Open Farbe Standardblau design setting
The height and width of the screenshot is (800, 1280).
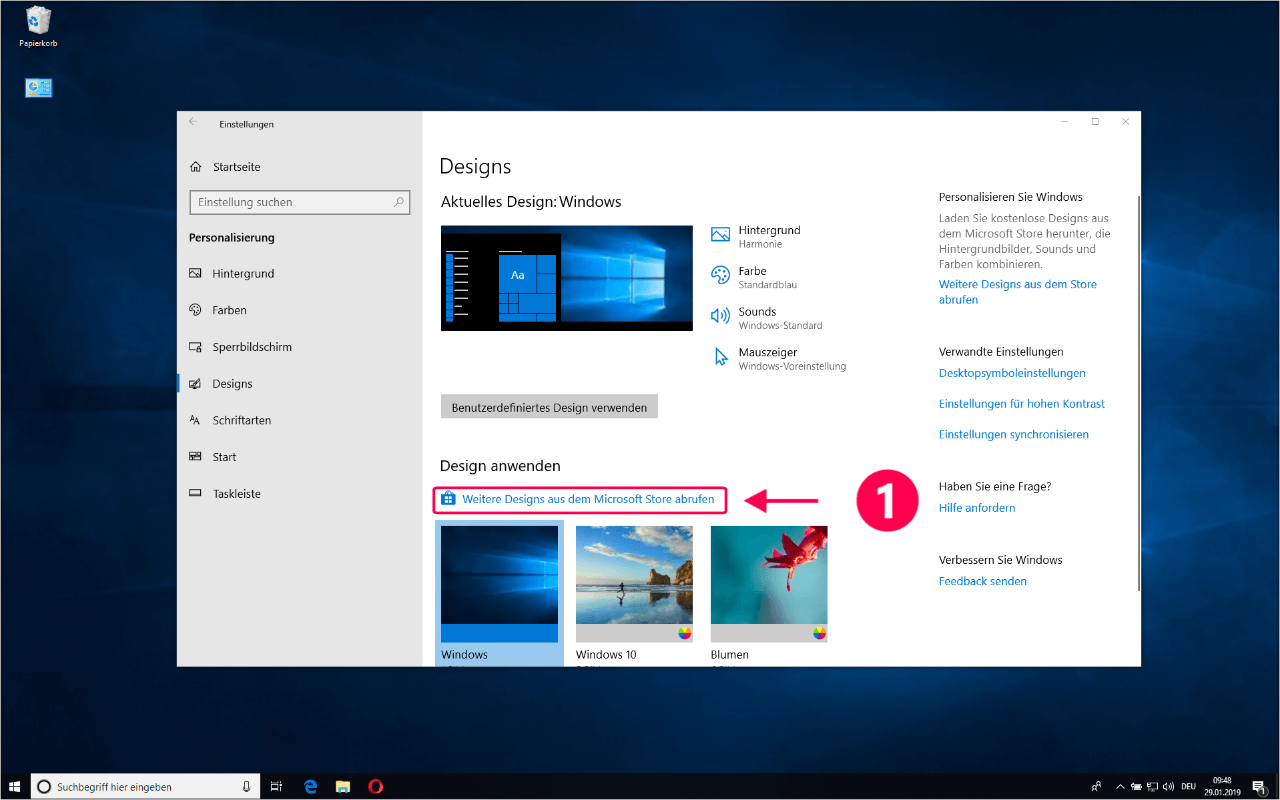[754, 277]
